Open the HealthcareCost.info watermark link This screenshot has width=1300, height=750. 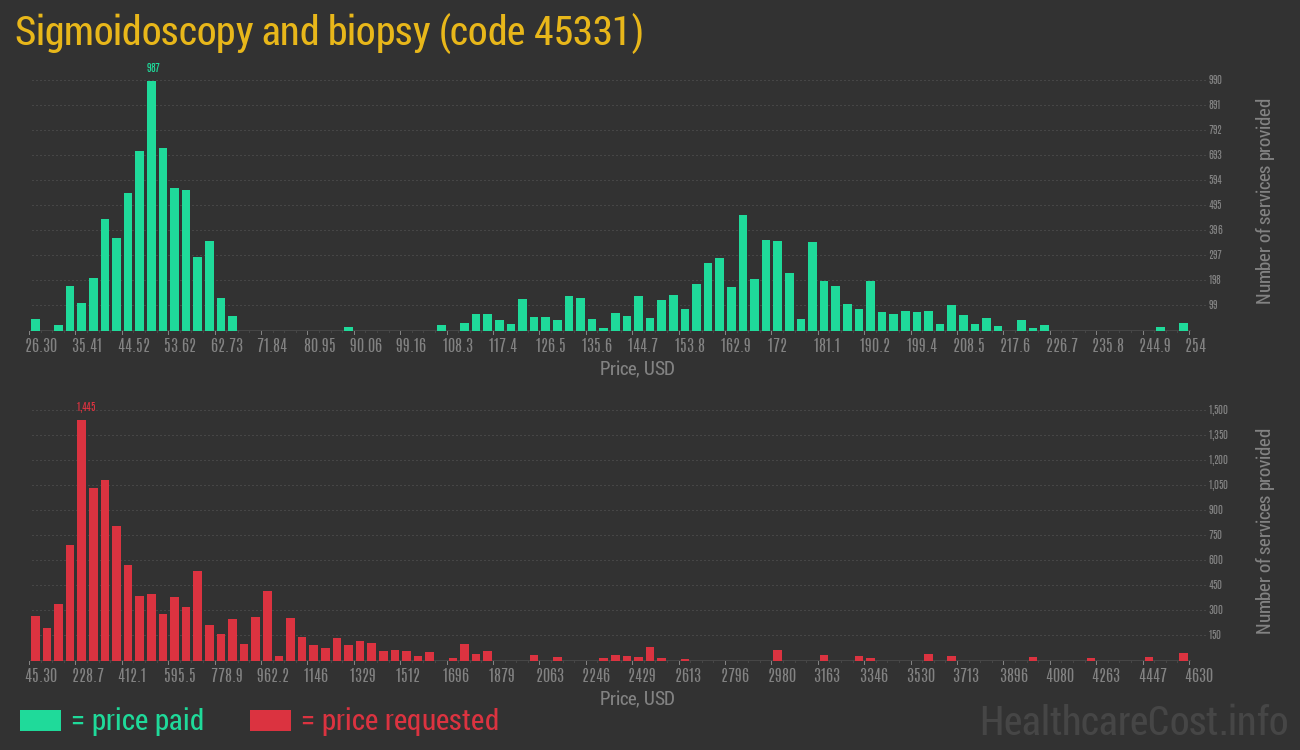[x=1133, y=720]
